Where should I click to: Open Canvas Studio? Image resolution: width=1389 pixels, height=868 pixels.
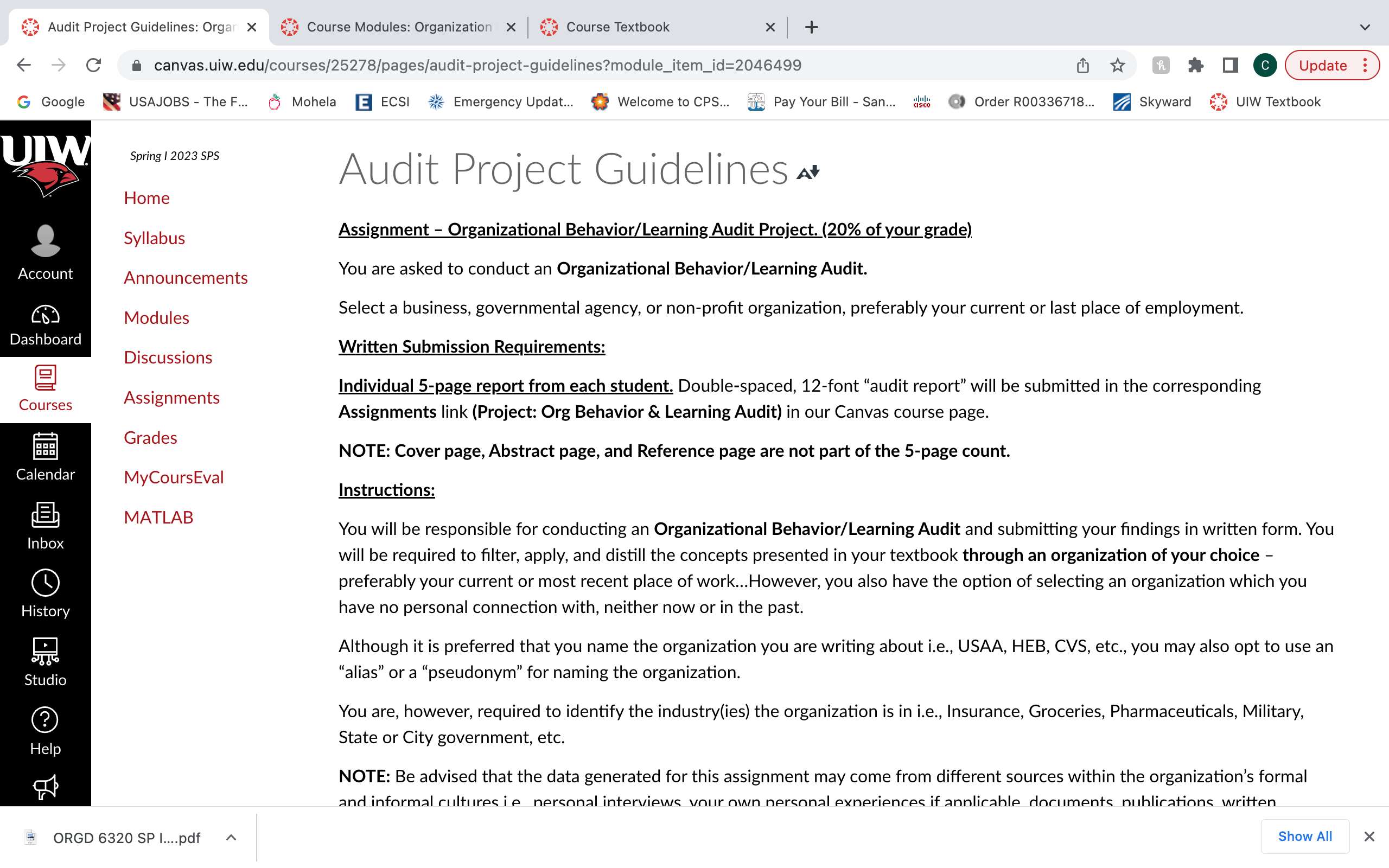pyautogui.click(x=46, y=662)
